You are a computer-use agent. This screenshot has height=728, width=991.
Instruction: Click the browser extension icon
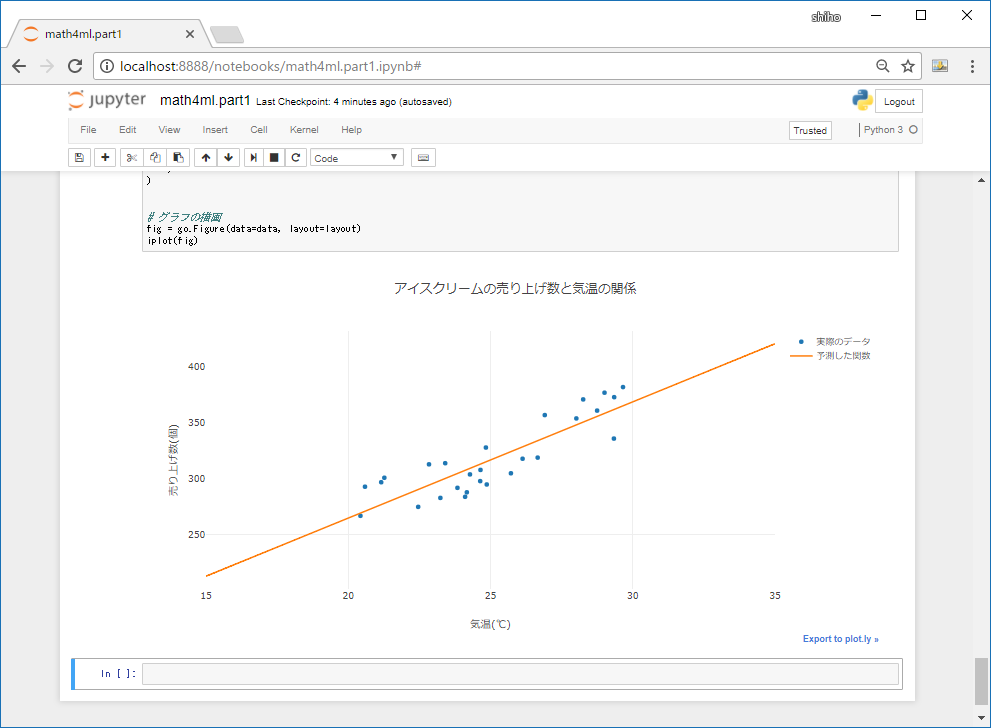(x=940, y=66)
